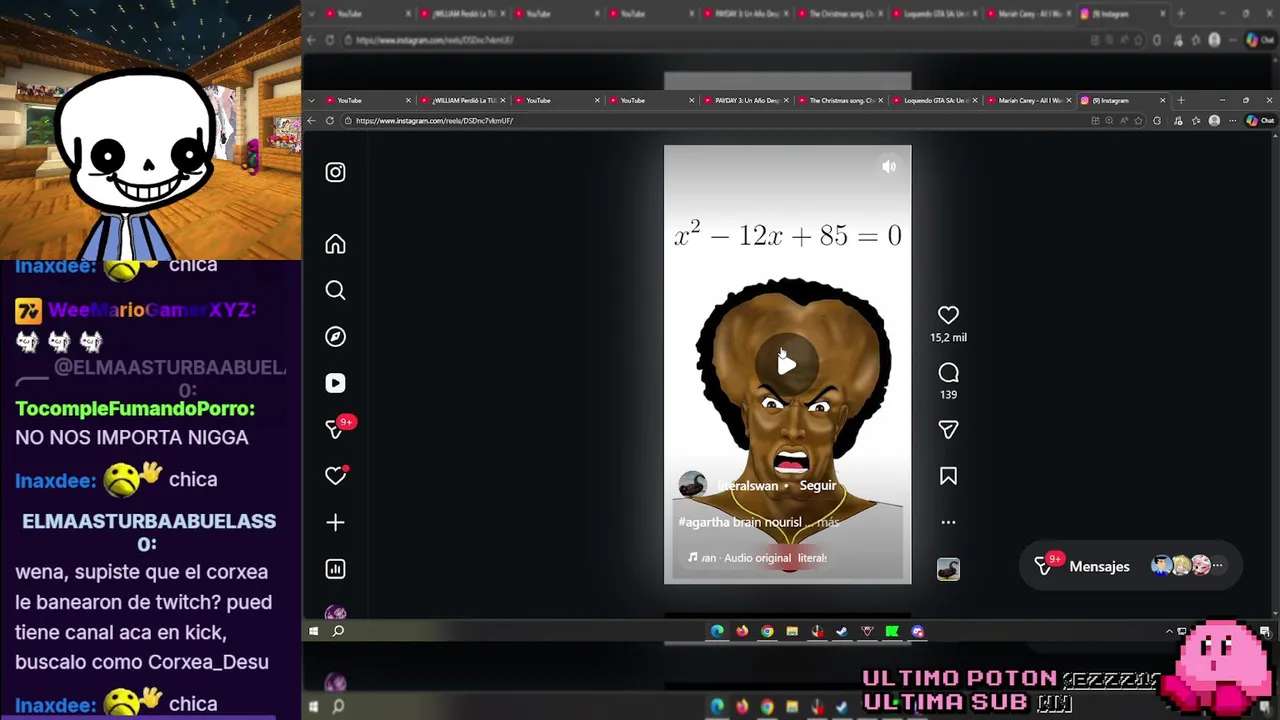Expand the reel caption with 'más'
This screenshot has height=720, width=1280.
[x=828, y=522]
